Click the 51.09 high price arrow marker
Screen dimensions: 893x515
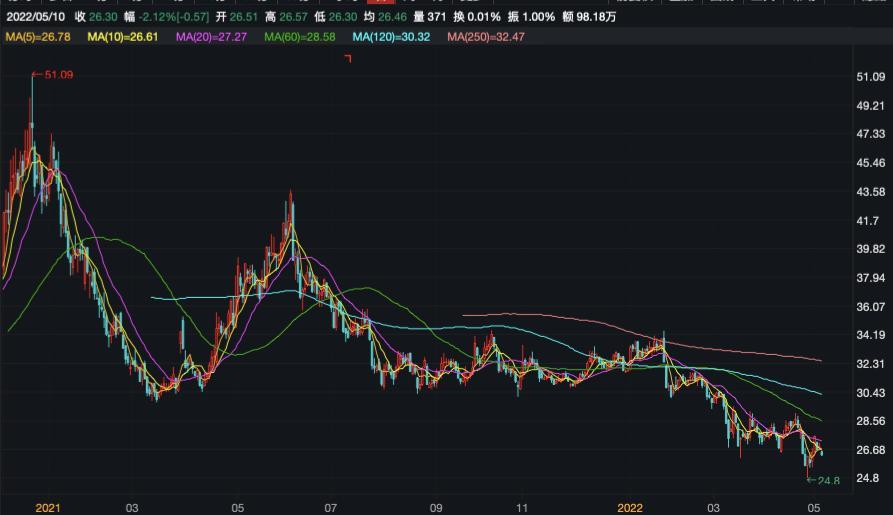(x=53, y=75)
